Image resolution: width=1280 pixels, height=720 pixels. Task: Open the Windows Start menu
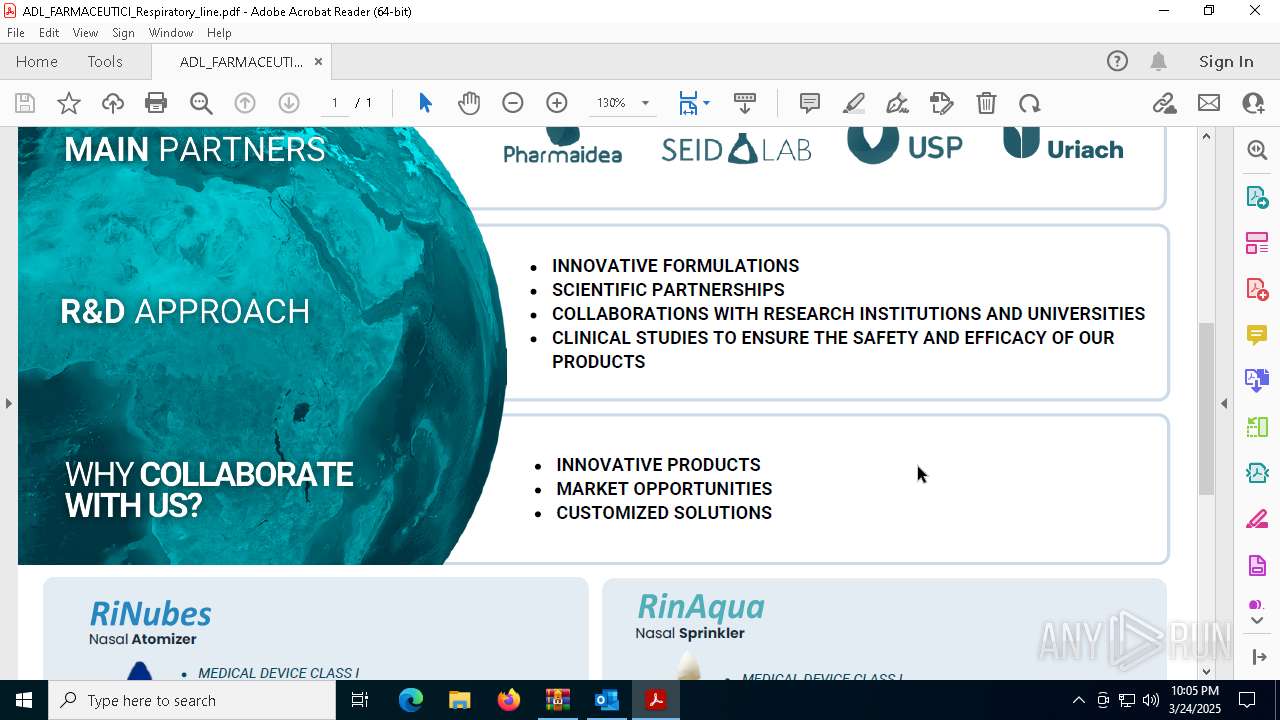click(24, 700)
